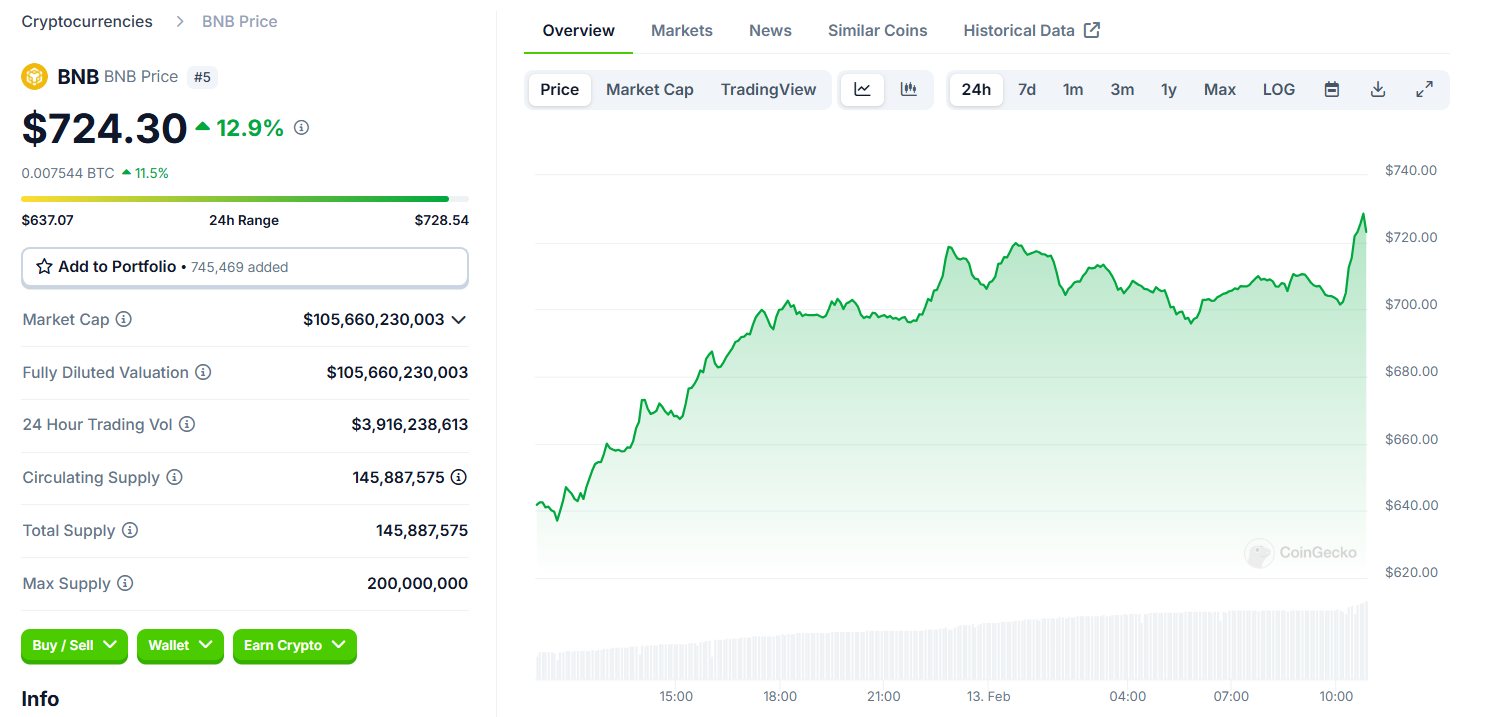Click the $637.07 range low value
1492x717 pixels.
[x=48, y=220]
